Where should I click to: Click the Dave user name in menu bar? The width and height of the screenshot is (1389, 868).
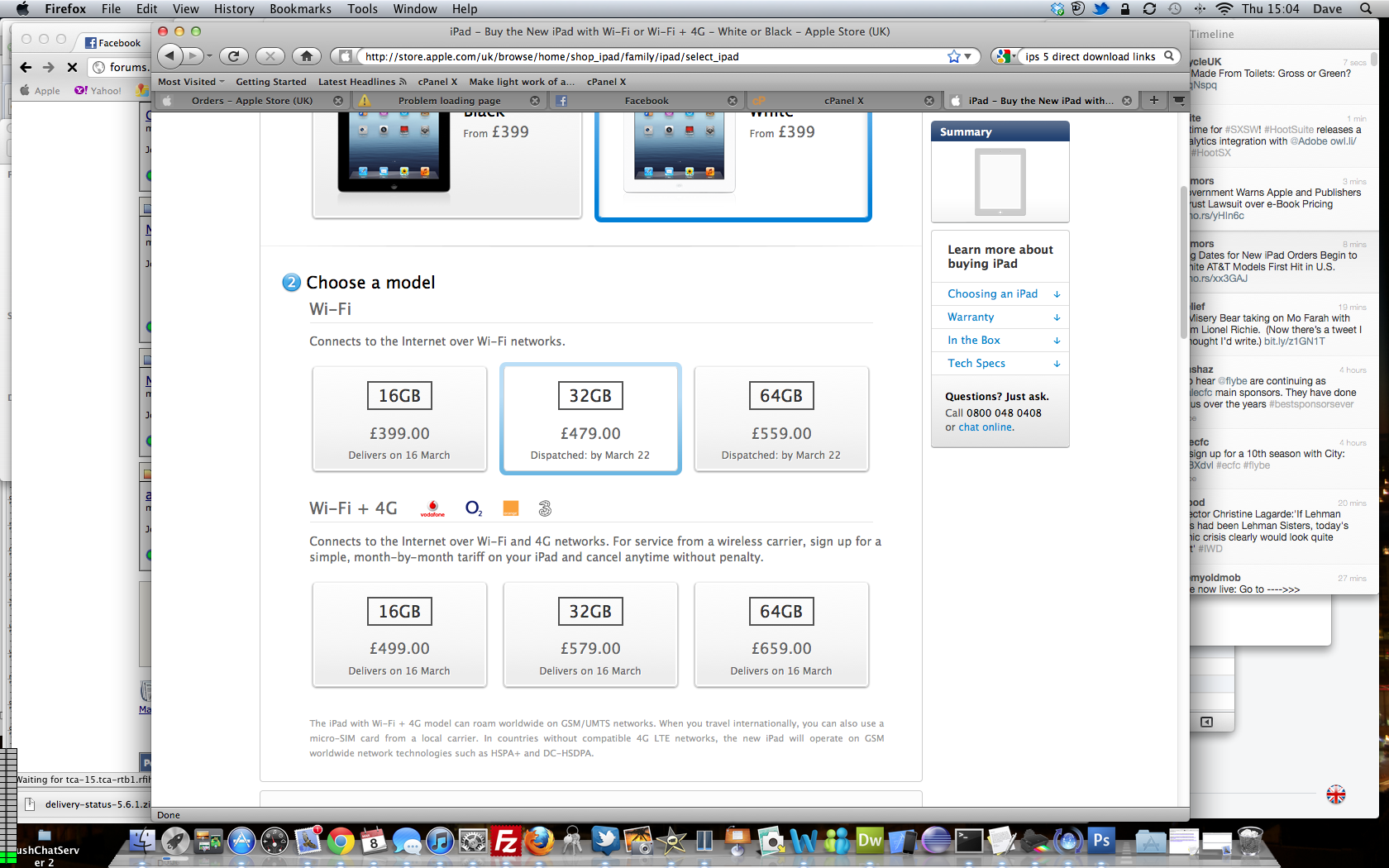pos(1327,9)
